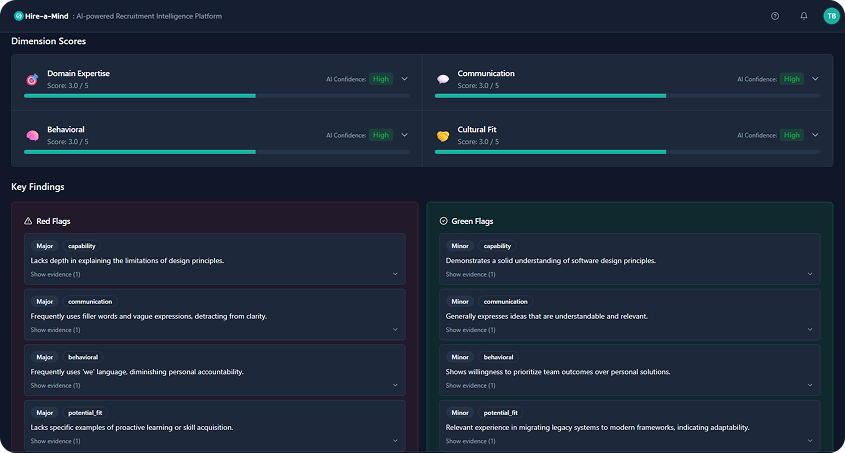Viewport: 845px width, 453px height.
Task: Expand evidence chevron for solid understanding green flag
Action: (x=810, y=274)
